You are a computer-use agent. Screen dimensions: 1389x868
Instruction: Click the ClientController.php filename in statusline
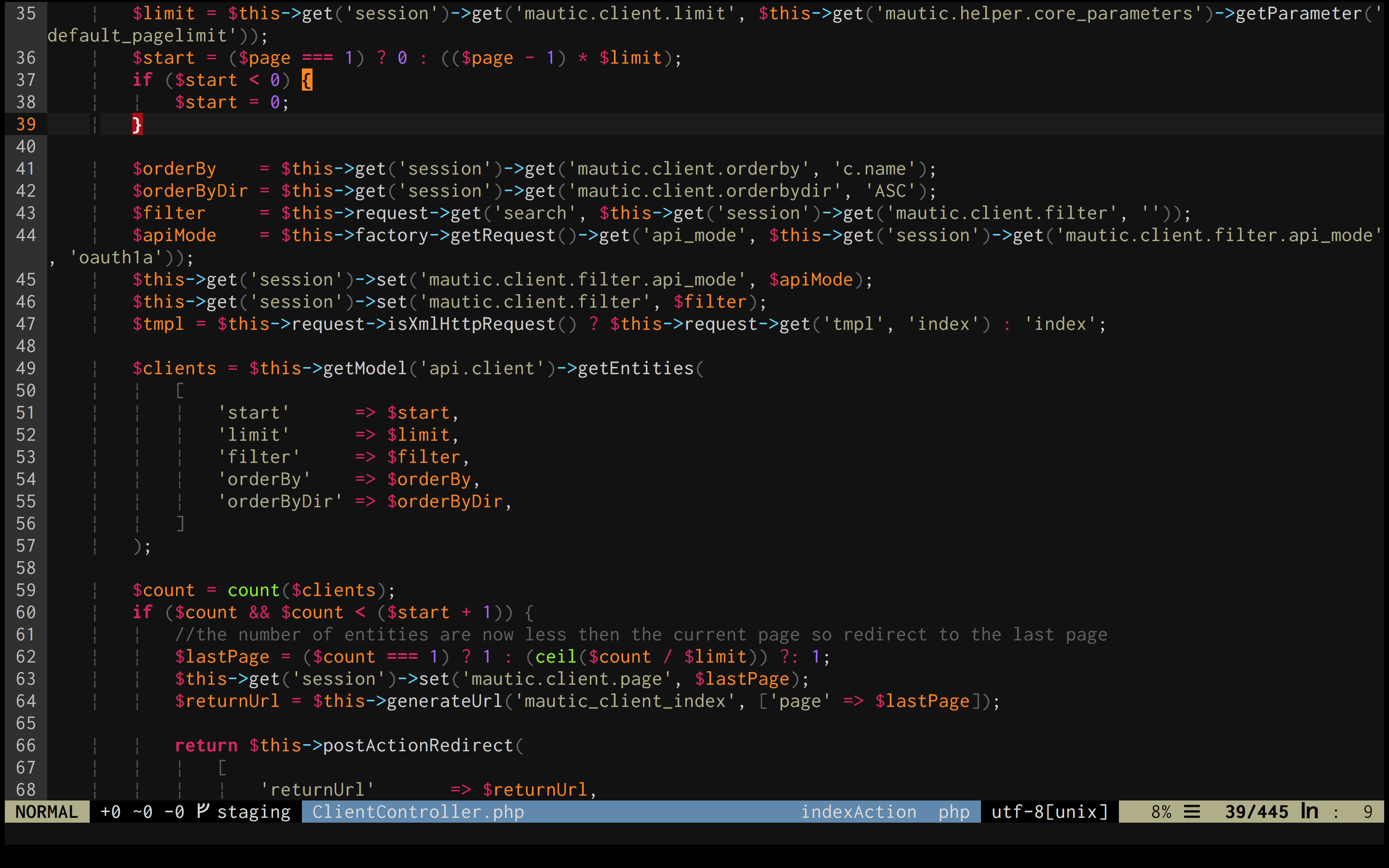[x=418, y=812]
